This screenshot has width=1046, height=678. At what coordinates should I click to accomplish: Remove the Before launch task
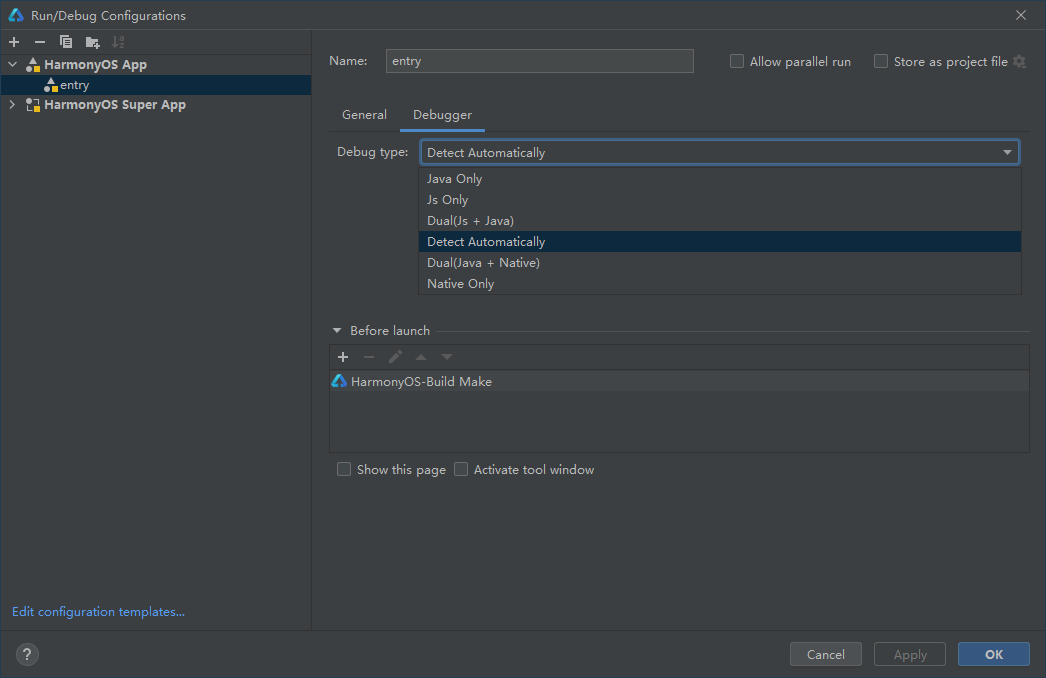(369, 357)
